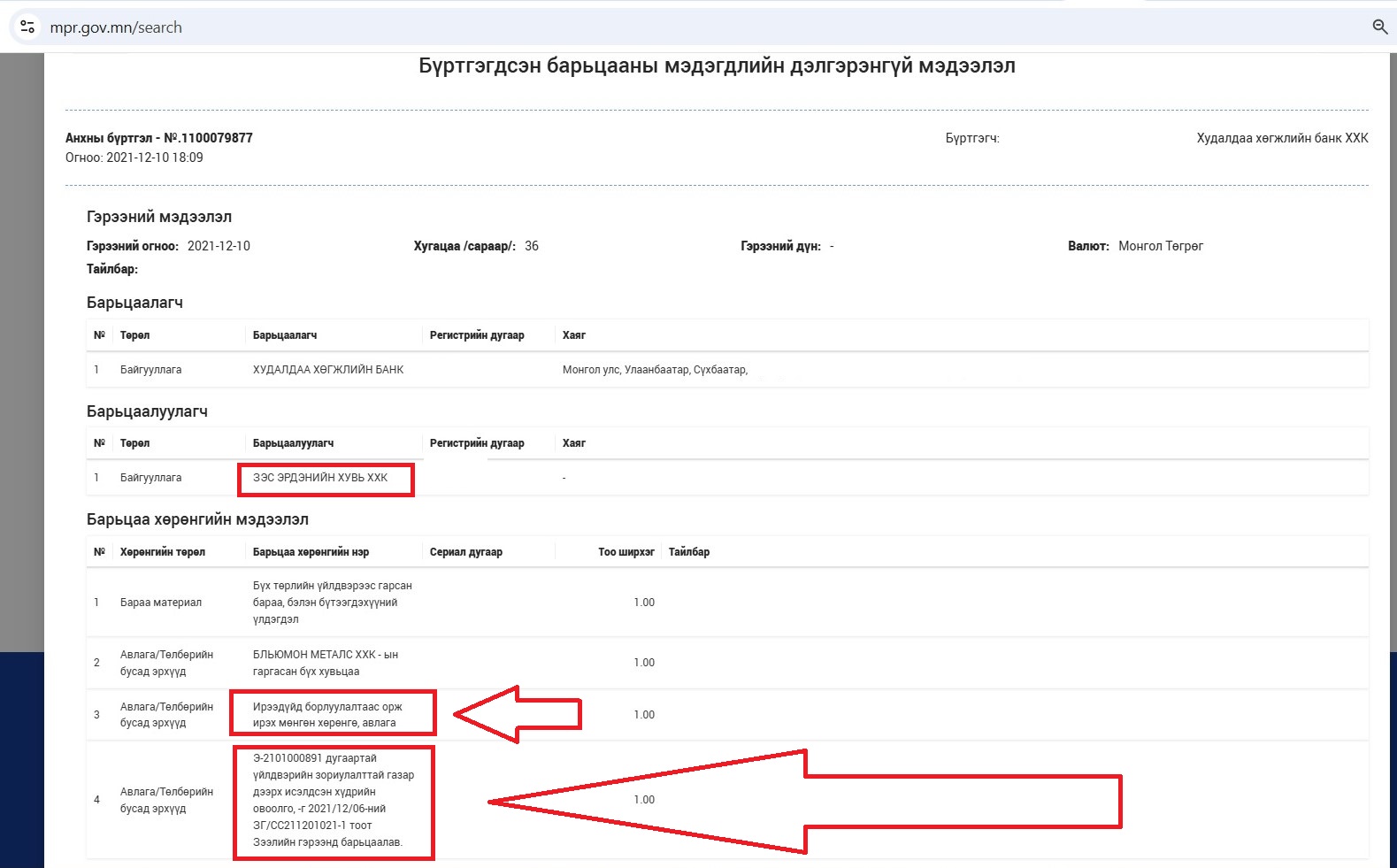Click the site information icon in address bar
Screen dimensions: 1397x868
click(27, 27)
